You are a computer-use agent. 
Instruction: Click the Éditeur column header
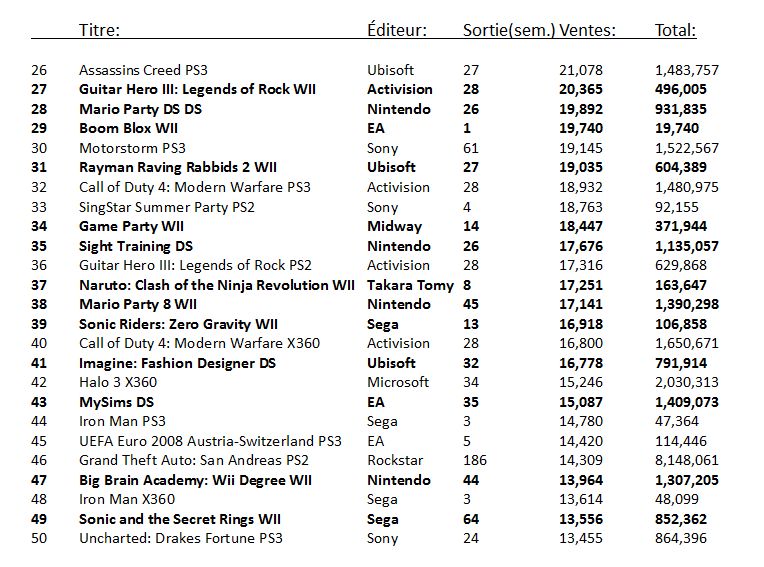[x=397, y=30]
